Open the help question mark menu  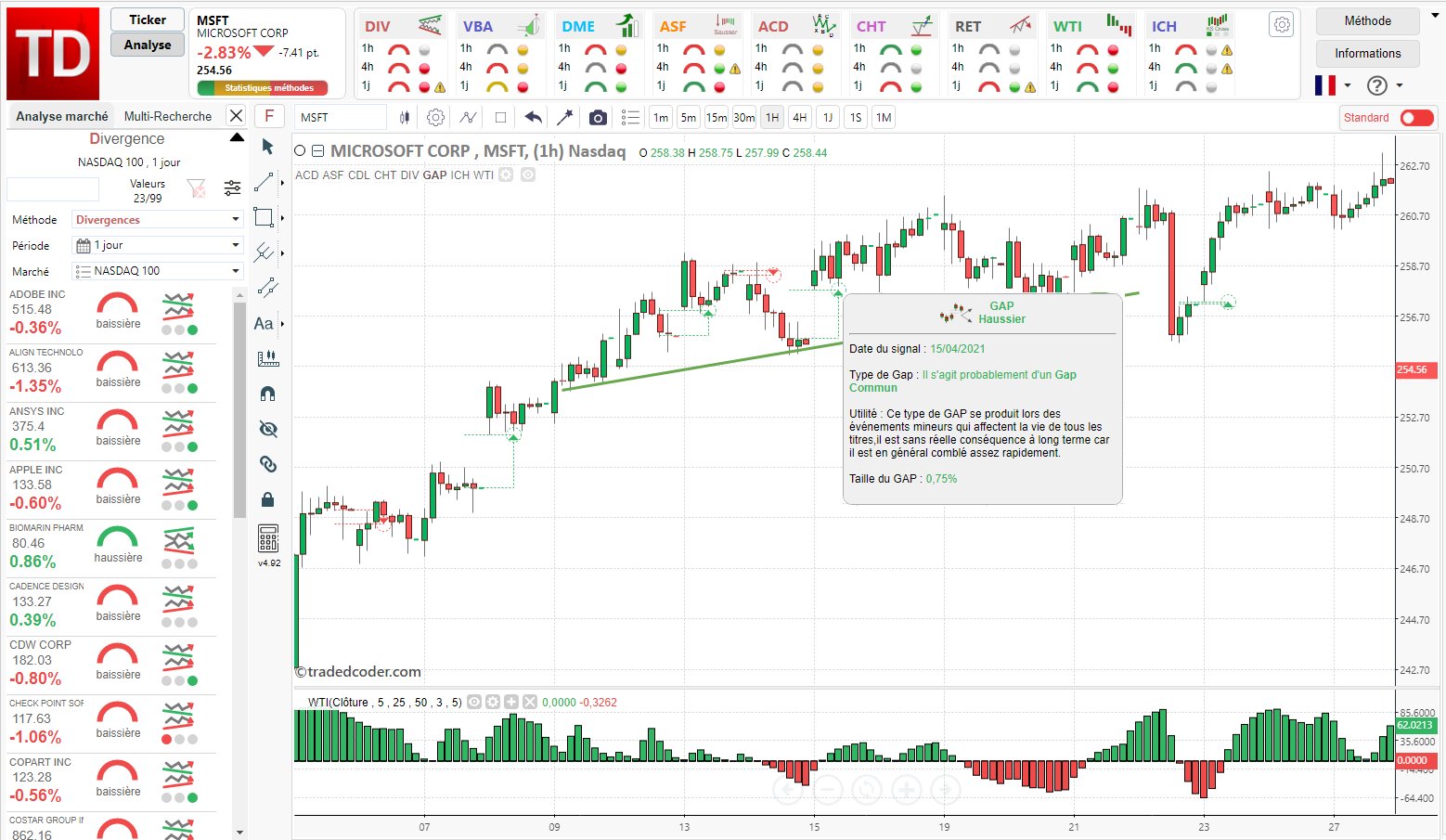click(x=1377, y=85)
